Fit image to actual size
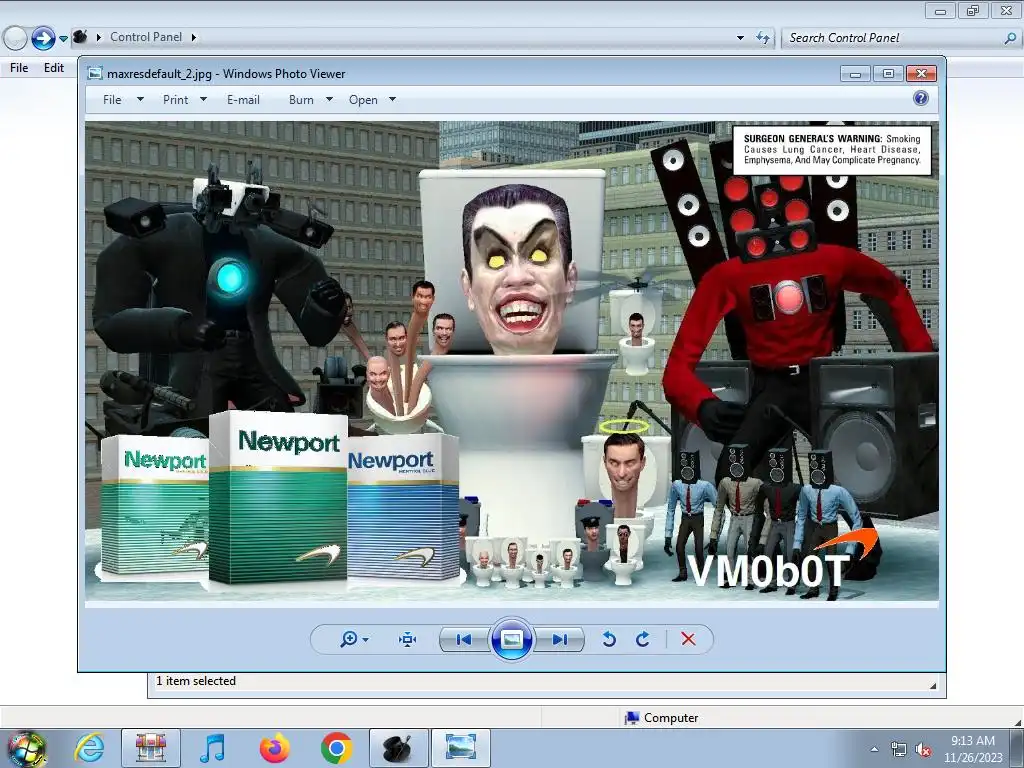The width and height of the screenshot is (1024, 768). [x=408, y=639]
